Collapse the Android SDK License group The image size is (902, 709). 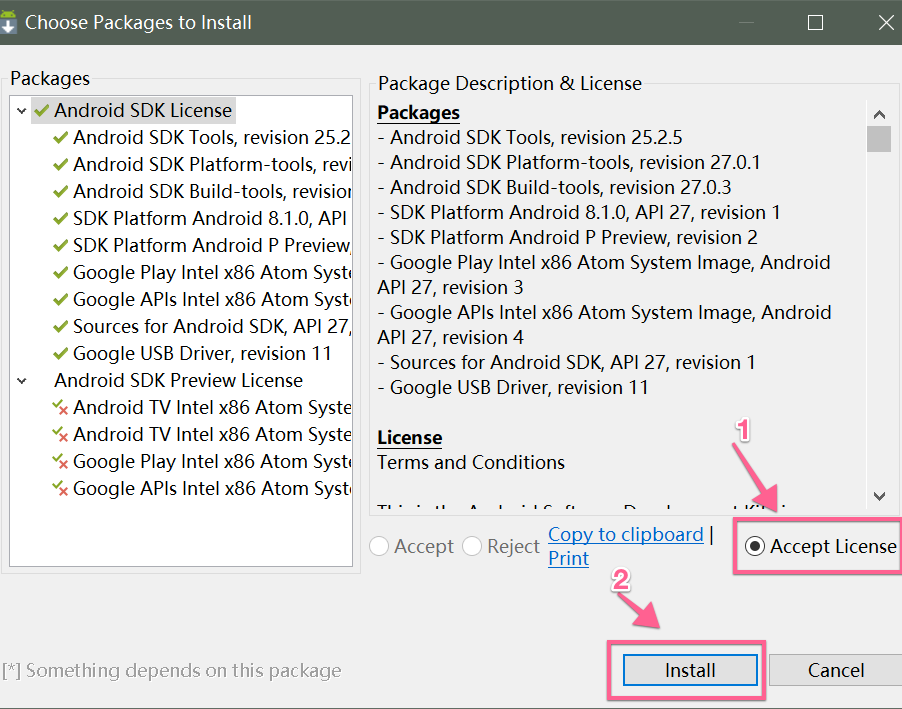[22, 110]
